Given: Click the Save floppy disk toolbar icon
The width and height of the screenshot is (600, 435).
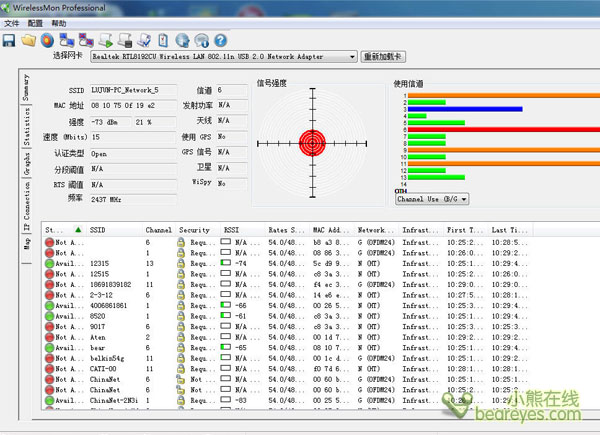Looking at the screenshot, I should coord(9,40).
